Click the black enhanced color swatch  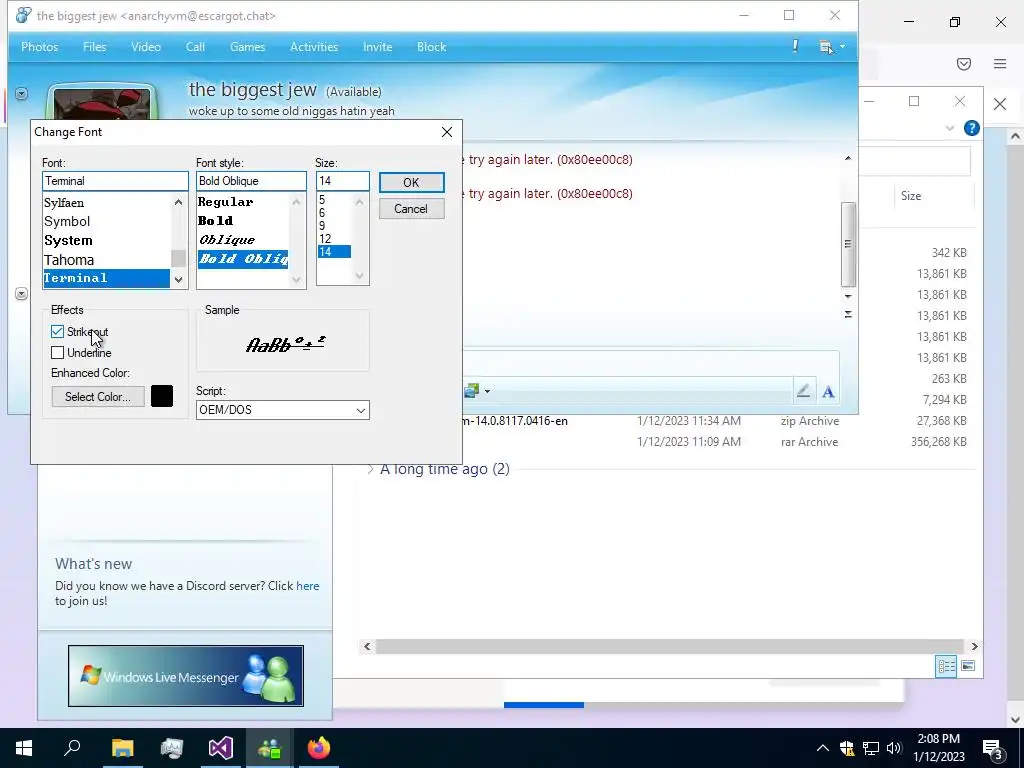(162, 396)
